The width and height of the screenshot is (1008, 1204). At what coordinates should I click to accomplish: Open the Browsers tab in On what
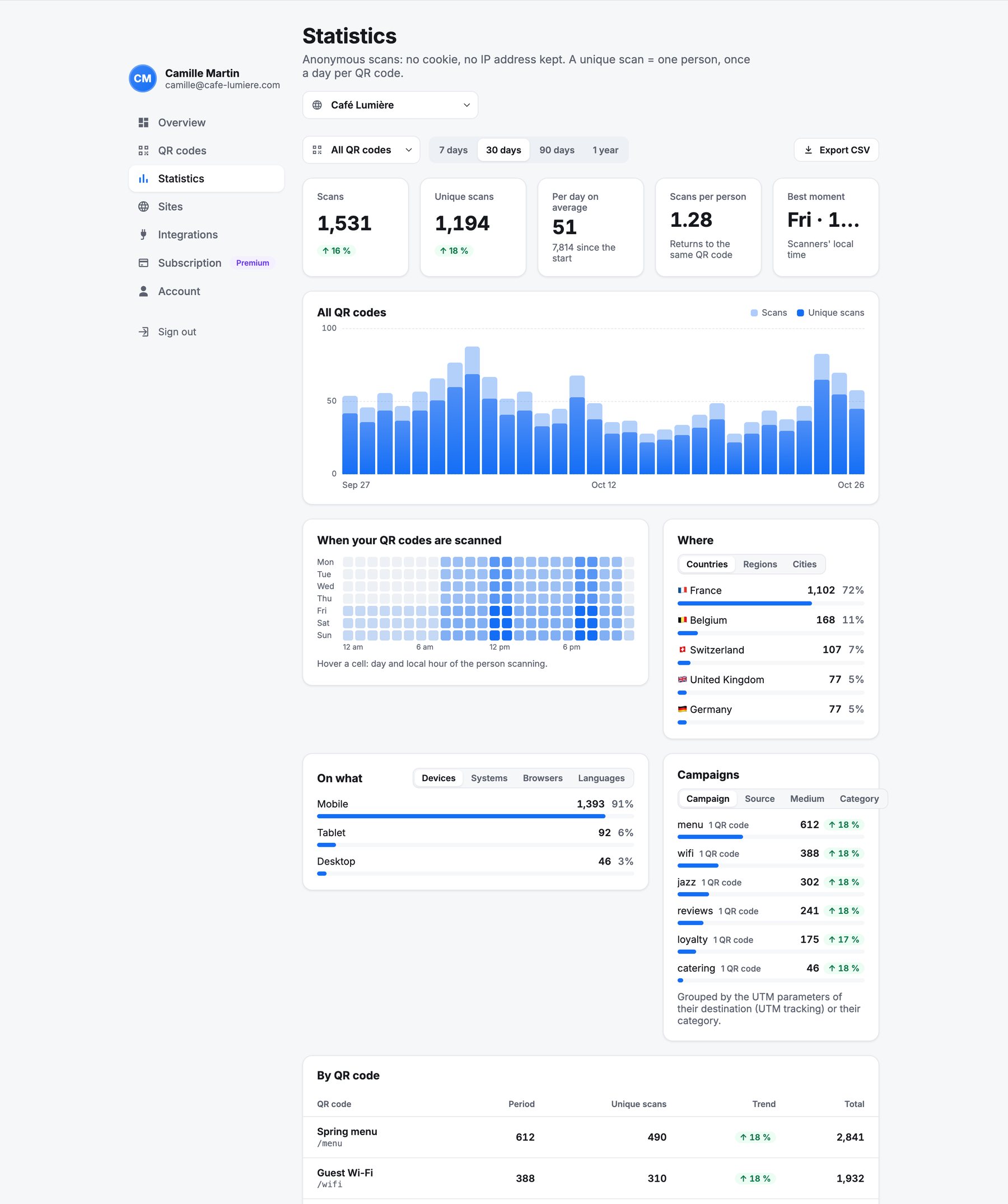coord(543,778)
